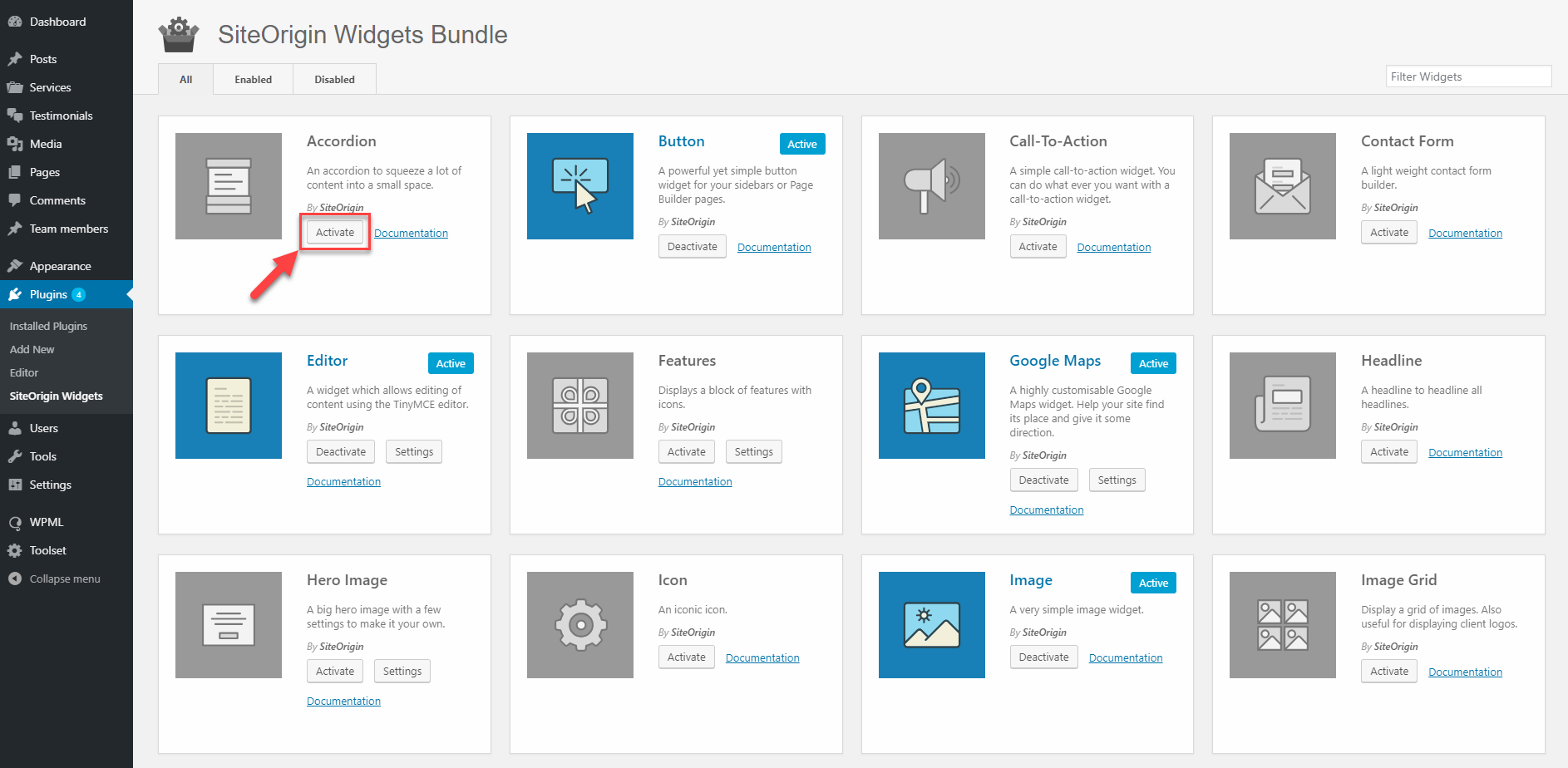Viewport: 1568px width, 768px height.
Task: Open Google Maps widget Settings
Action: point(1117,480)
